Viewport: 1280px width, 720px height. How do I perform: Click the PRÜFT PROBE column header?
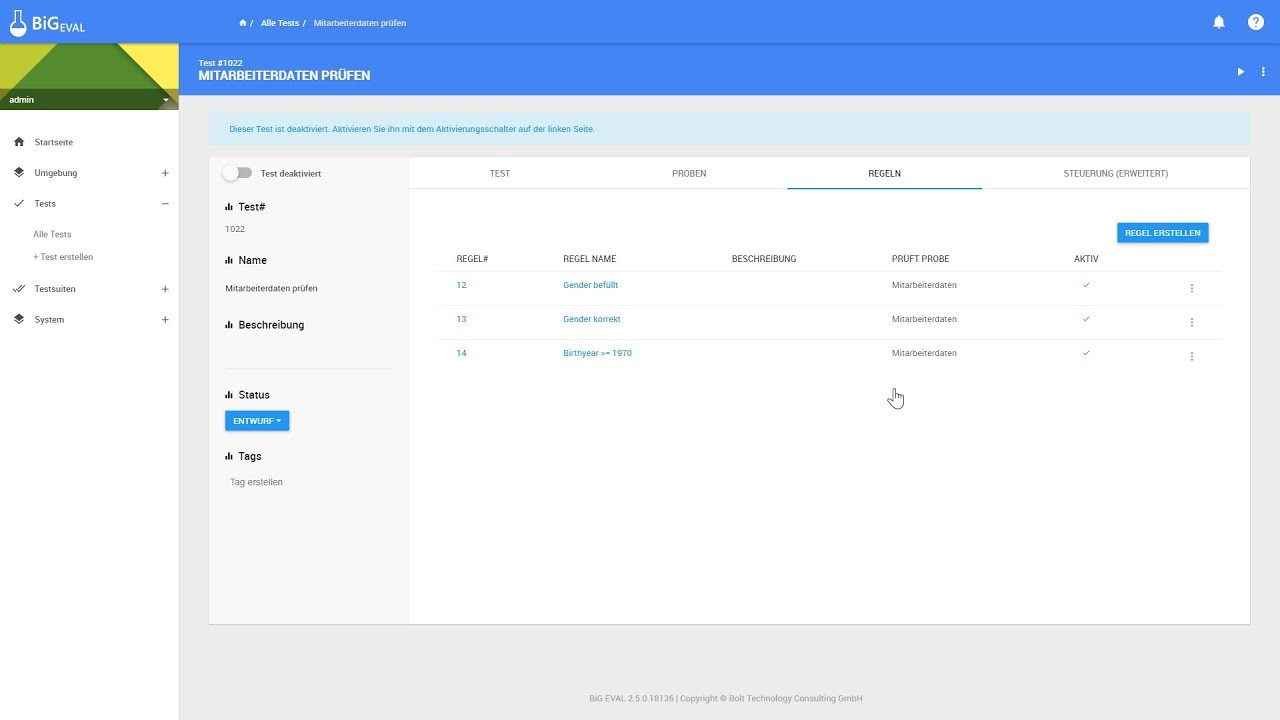pyautogui.click(x=920, y=259)
